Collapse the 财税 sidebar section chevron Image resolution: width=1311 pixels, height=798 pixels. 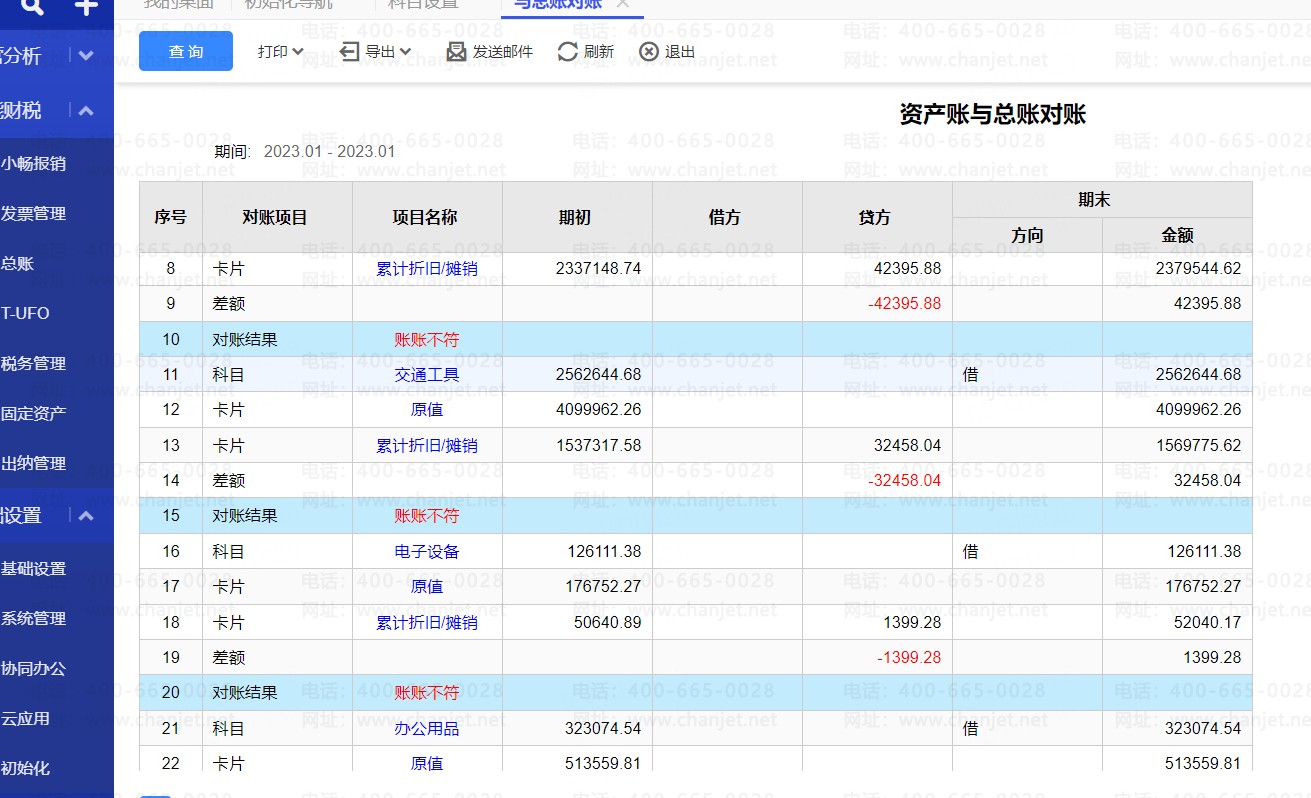point(86,111)
